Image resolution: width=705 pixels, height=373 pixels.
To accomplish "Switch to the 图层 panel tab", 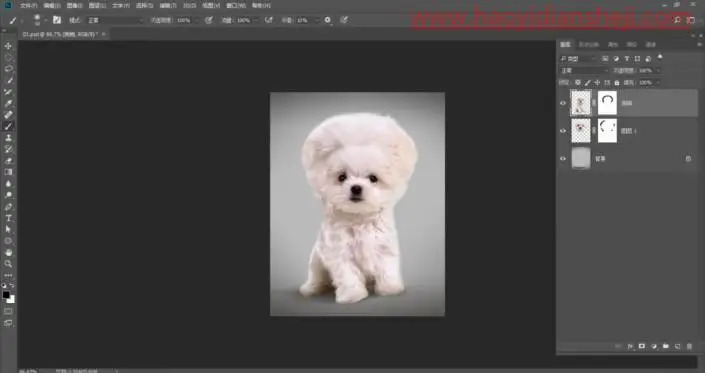I will click(565, 44).
